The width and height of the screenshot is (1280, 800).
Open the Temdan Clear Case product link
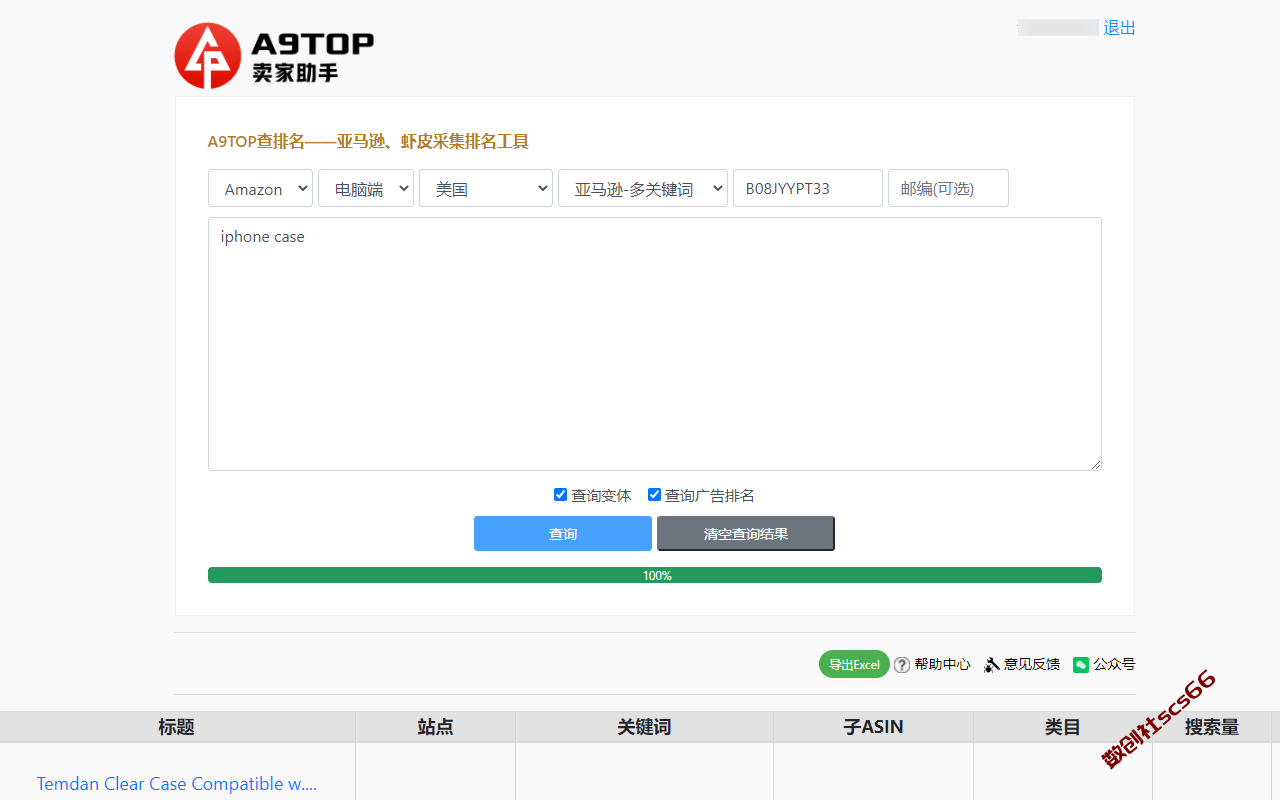click(177, 784)
